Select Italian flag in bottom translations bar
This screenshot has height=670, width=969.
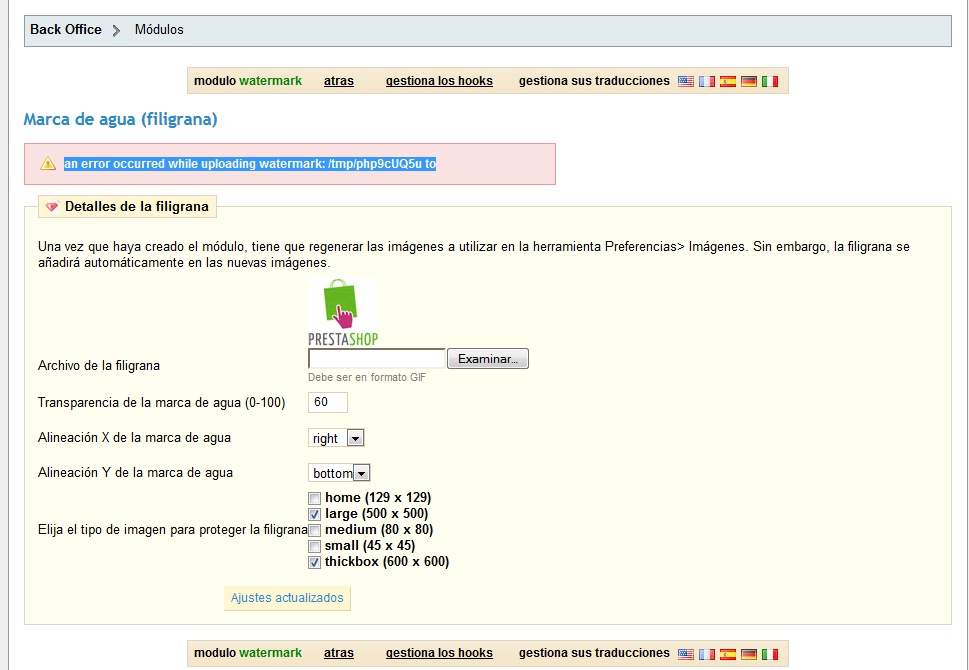pyautogui.click(x=769, y=654)
